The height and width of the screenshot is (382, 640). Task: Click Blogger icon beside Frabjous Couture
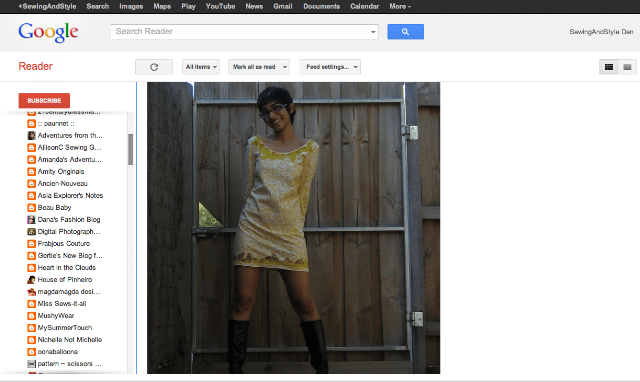[31, 244]
